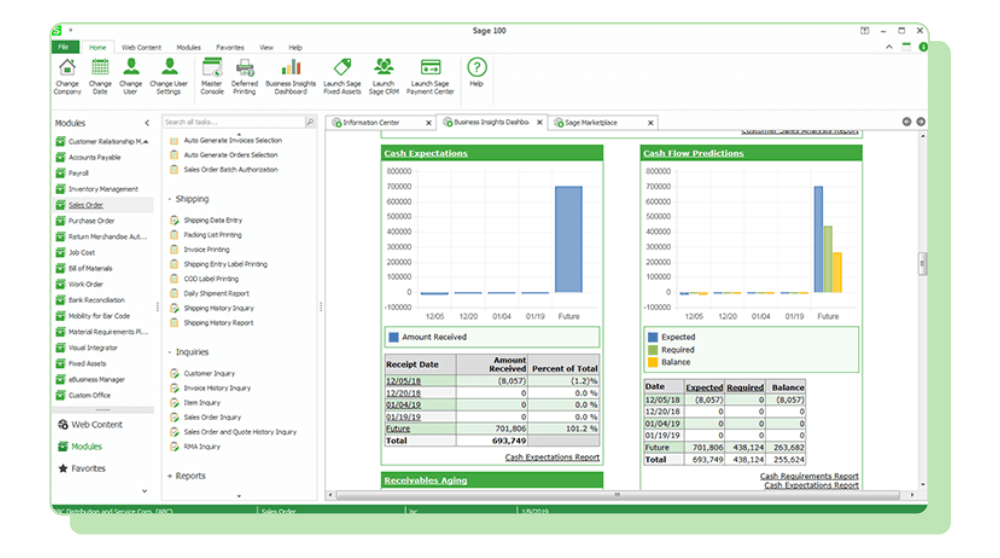
Task: Click the green info icon at top right
Action: point(923,47)
